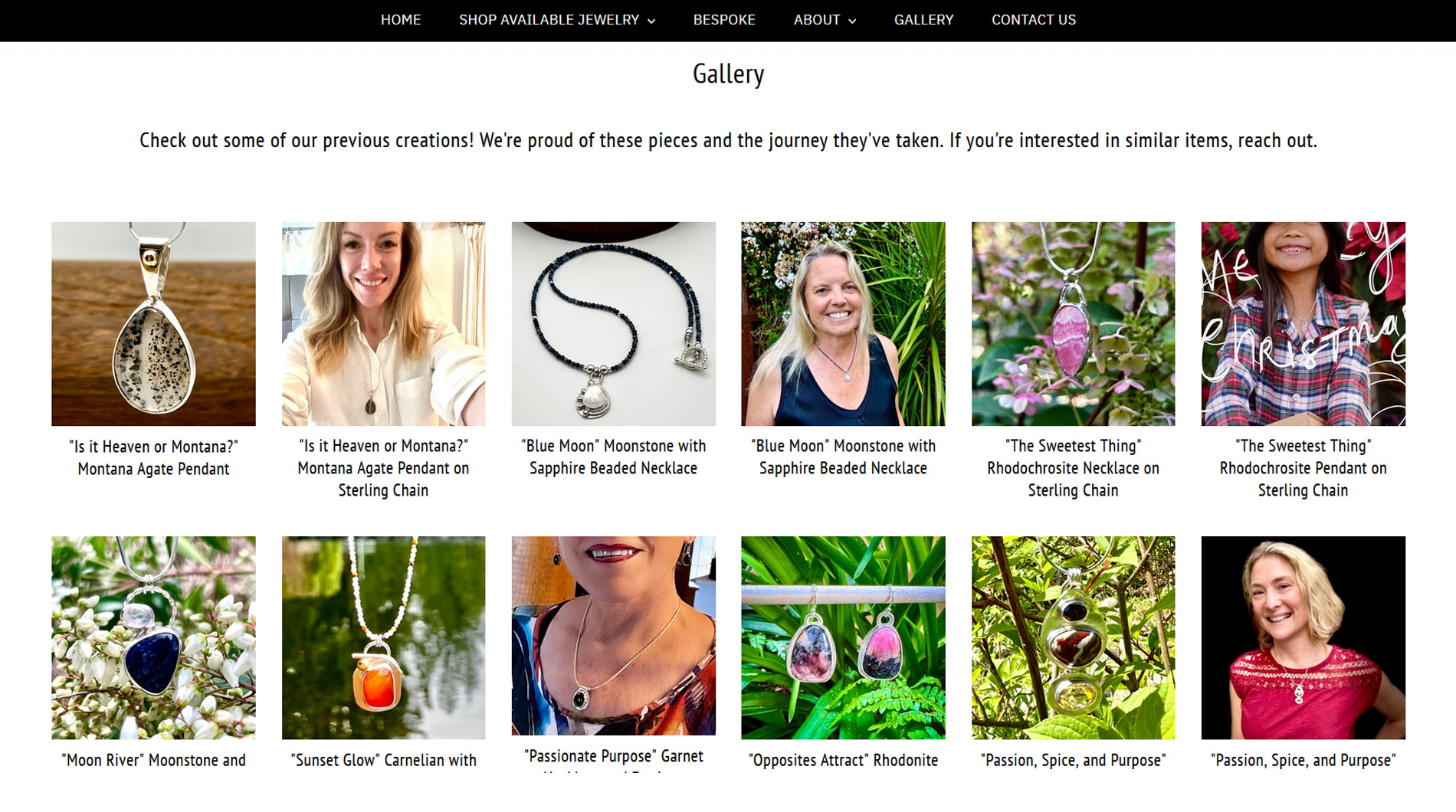Open the three-stone pendant photo among leaves
The width and height of the screenshot is (1456, 812).
point(1073,637)
